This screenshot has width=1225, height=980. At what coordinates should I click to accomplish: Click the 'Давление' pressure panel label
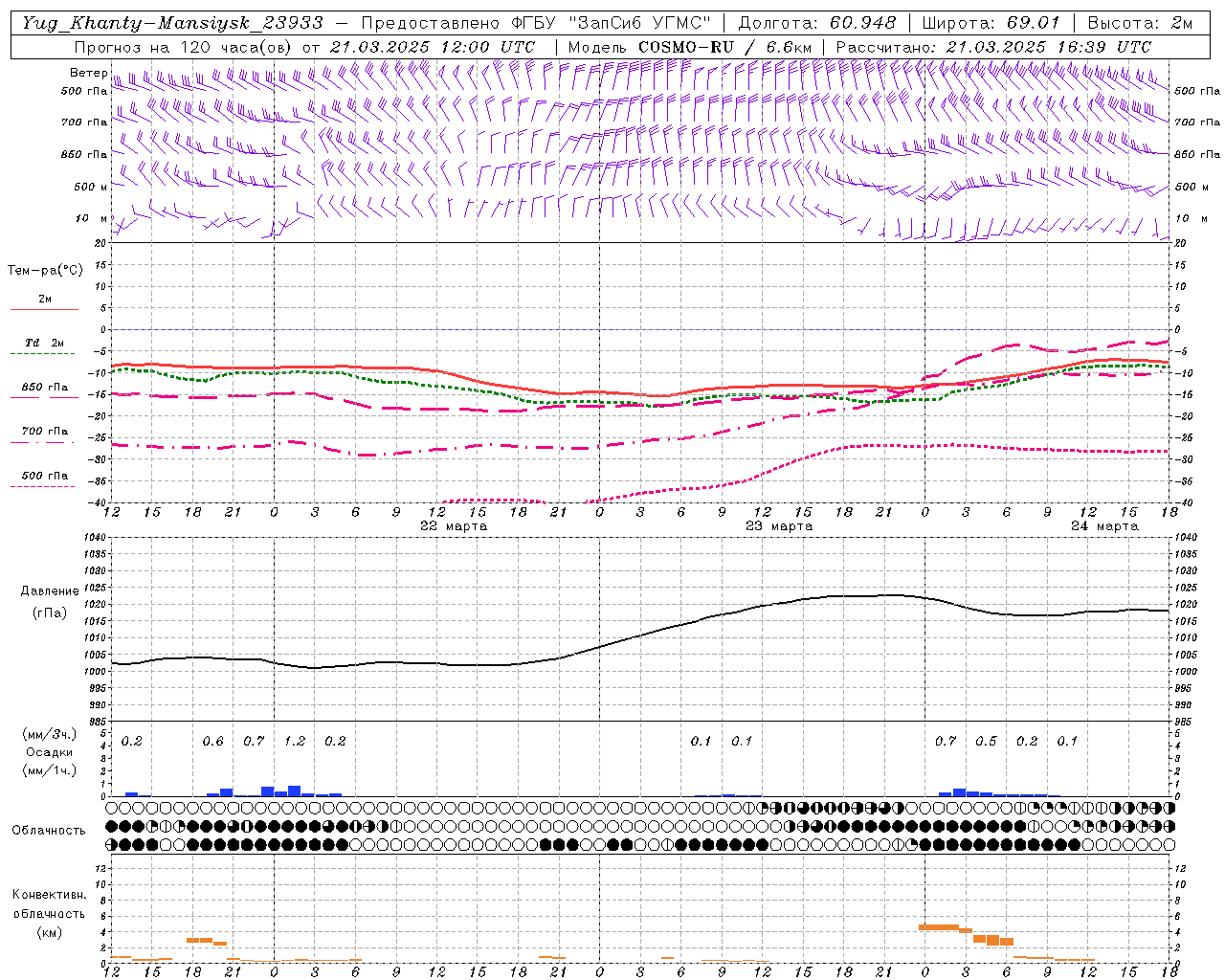pyautogui.click(x=50, y=591)
